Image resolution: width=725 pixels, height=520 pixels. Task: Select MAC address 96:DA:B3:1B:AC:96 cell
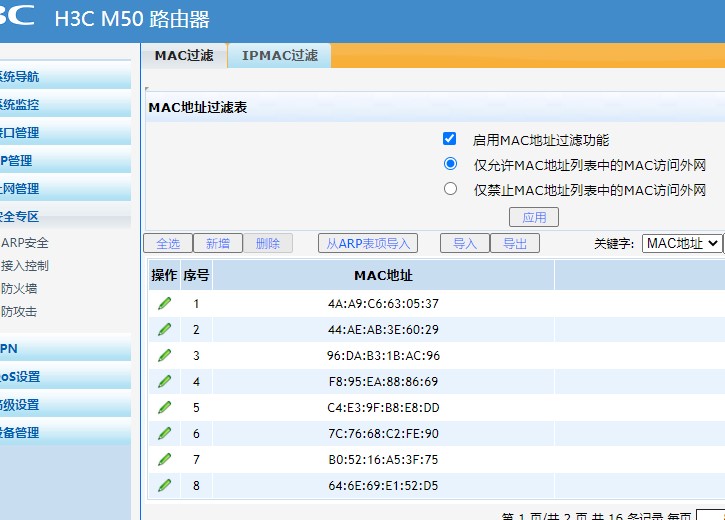click(383, 355)
